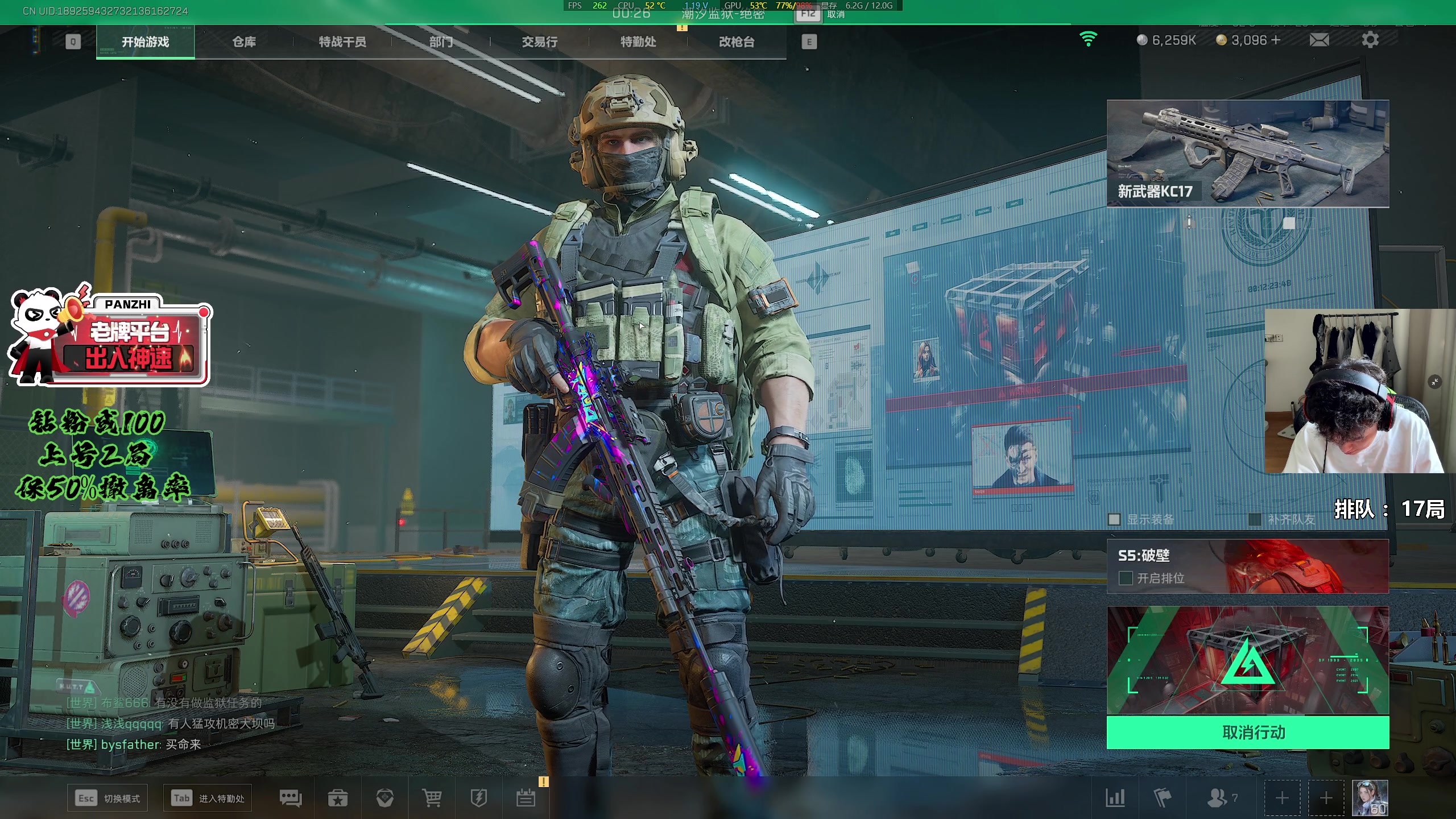Open the settings gear icon
The width and height of the screenshot is (1456, 819).
coord(1370,40)
